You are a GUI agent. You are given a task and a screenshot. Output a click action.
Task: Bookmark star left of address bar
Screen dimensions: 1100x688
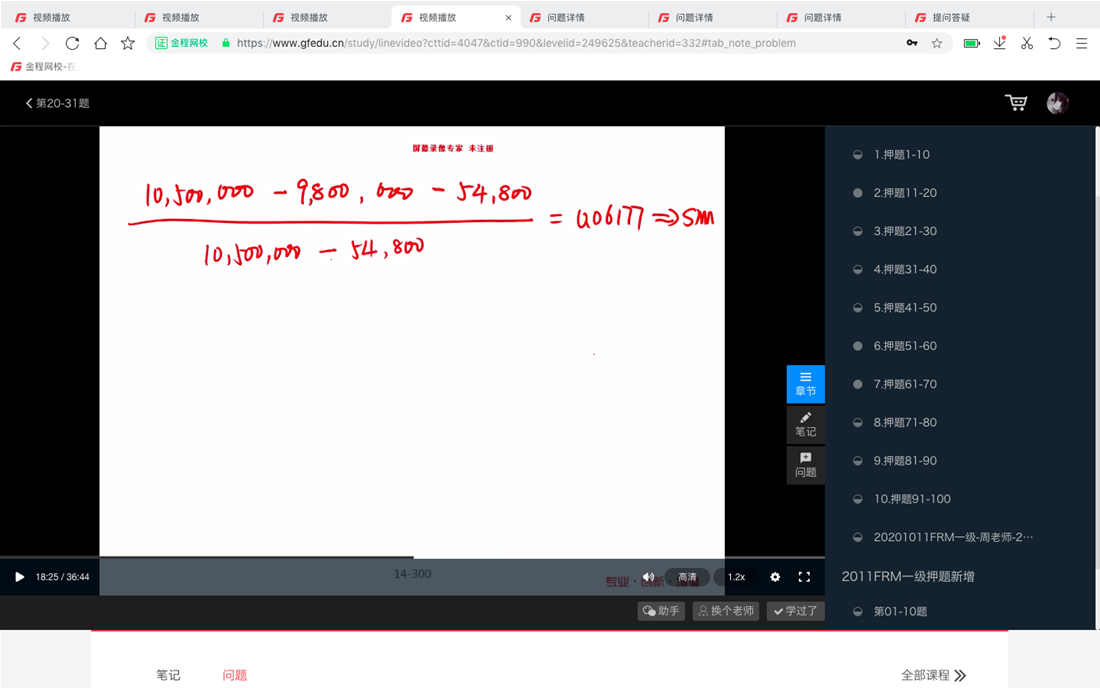pyautogui.click(x=128, y=43)
